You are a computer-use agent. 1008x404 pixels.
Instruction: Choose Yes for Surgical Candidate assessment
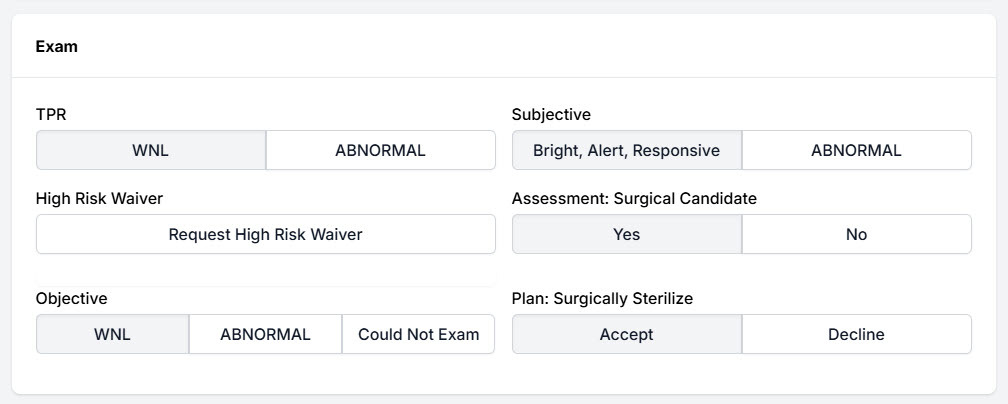[x=626, y=235]
